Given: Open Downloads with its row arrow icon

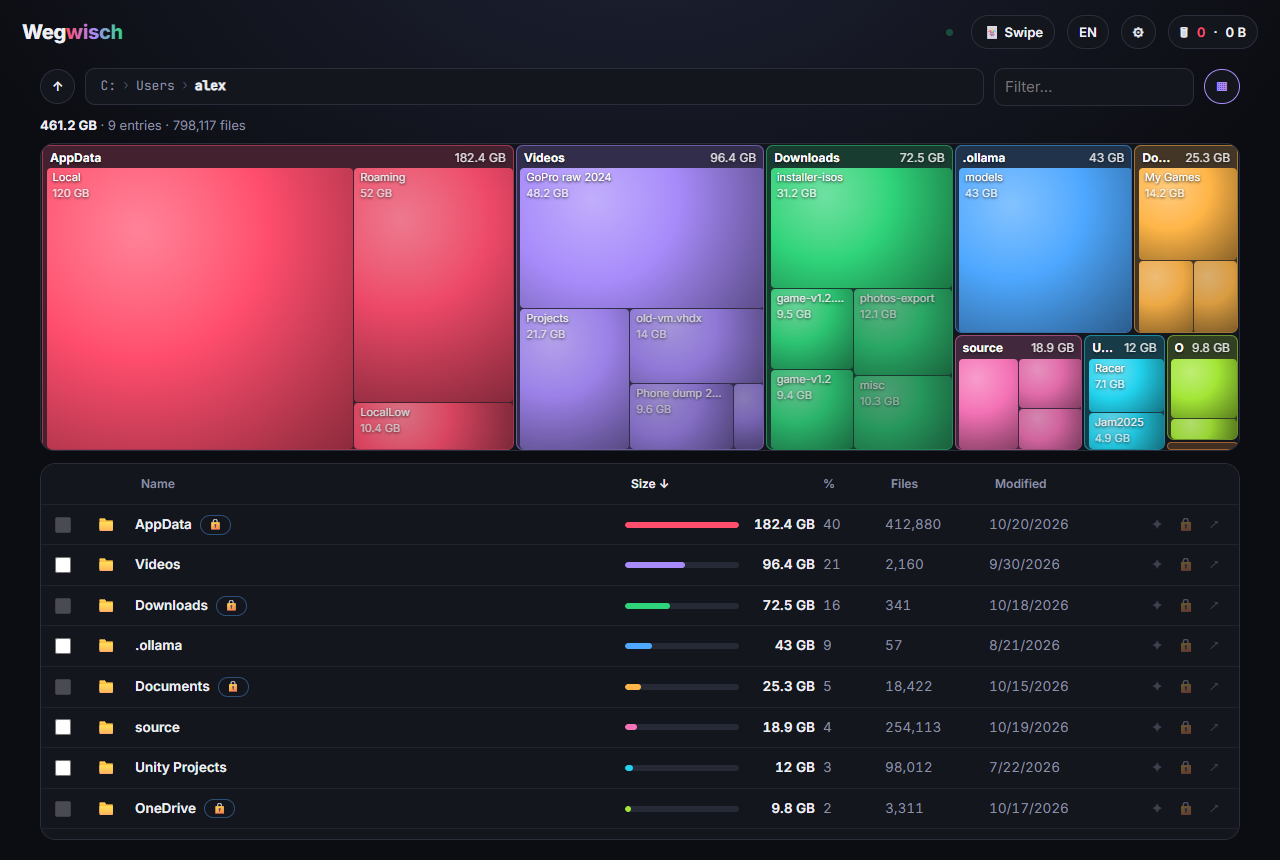Looking at the screenshot, I should point(1214,605).
